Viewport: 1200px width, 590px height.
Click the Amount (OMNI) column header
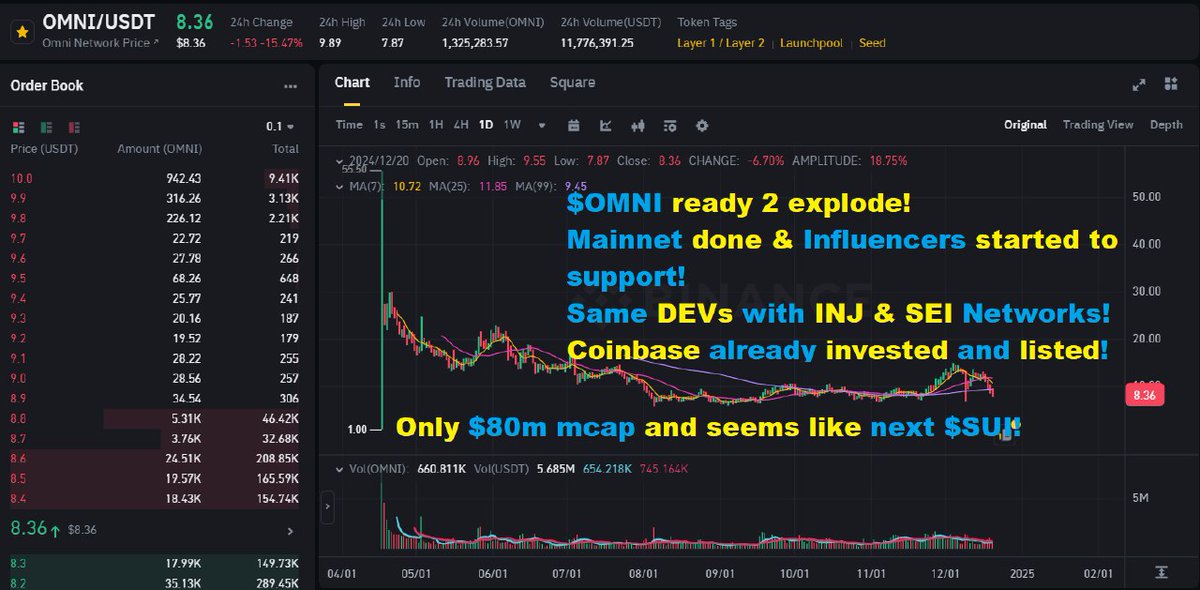[x=160, y=149]
